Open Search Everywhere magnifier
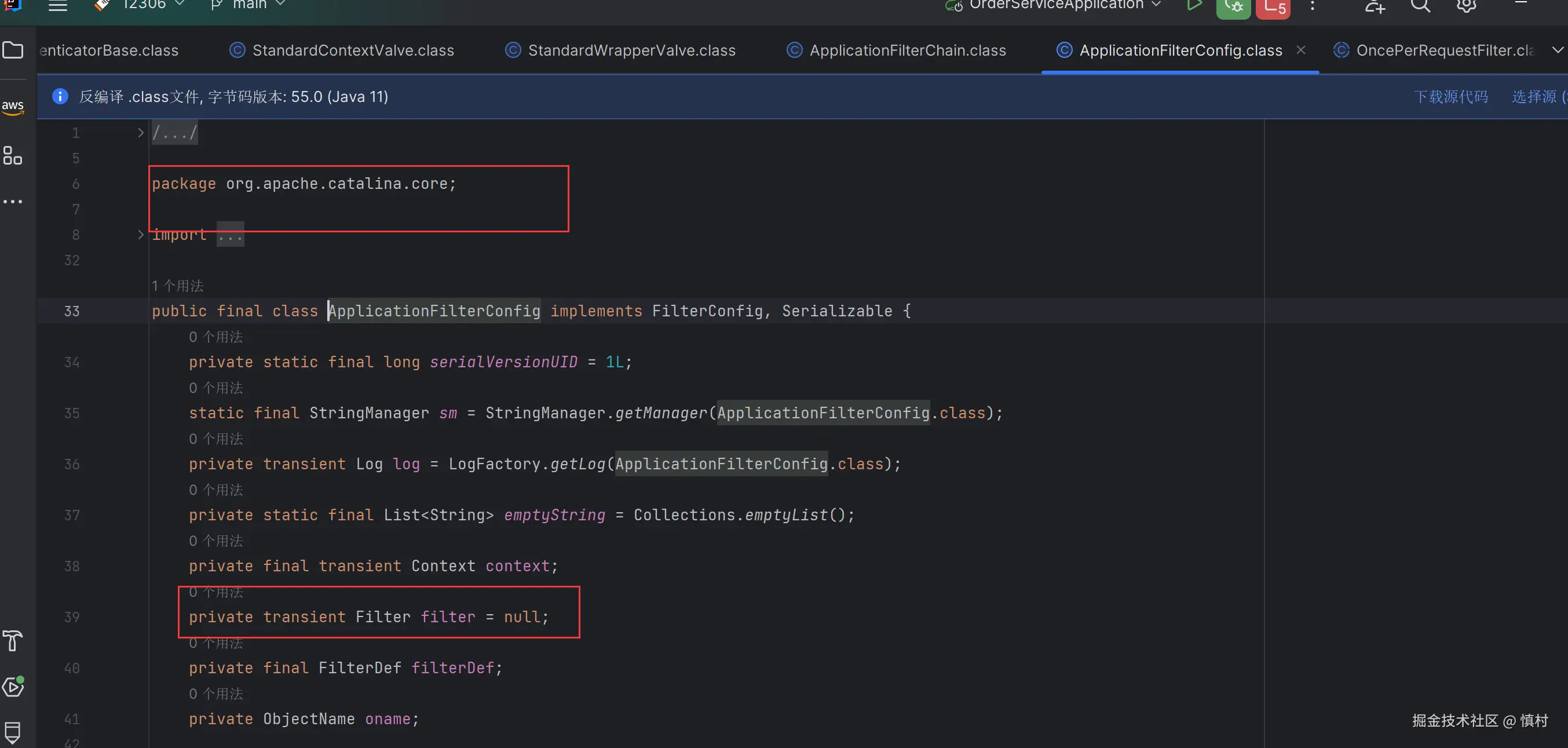This screenshot has height=748, width=1568. [1420, 6]
